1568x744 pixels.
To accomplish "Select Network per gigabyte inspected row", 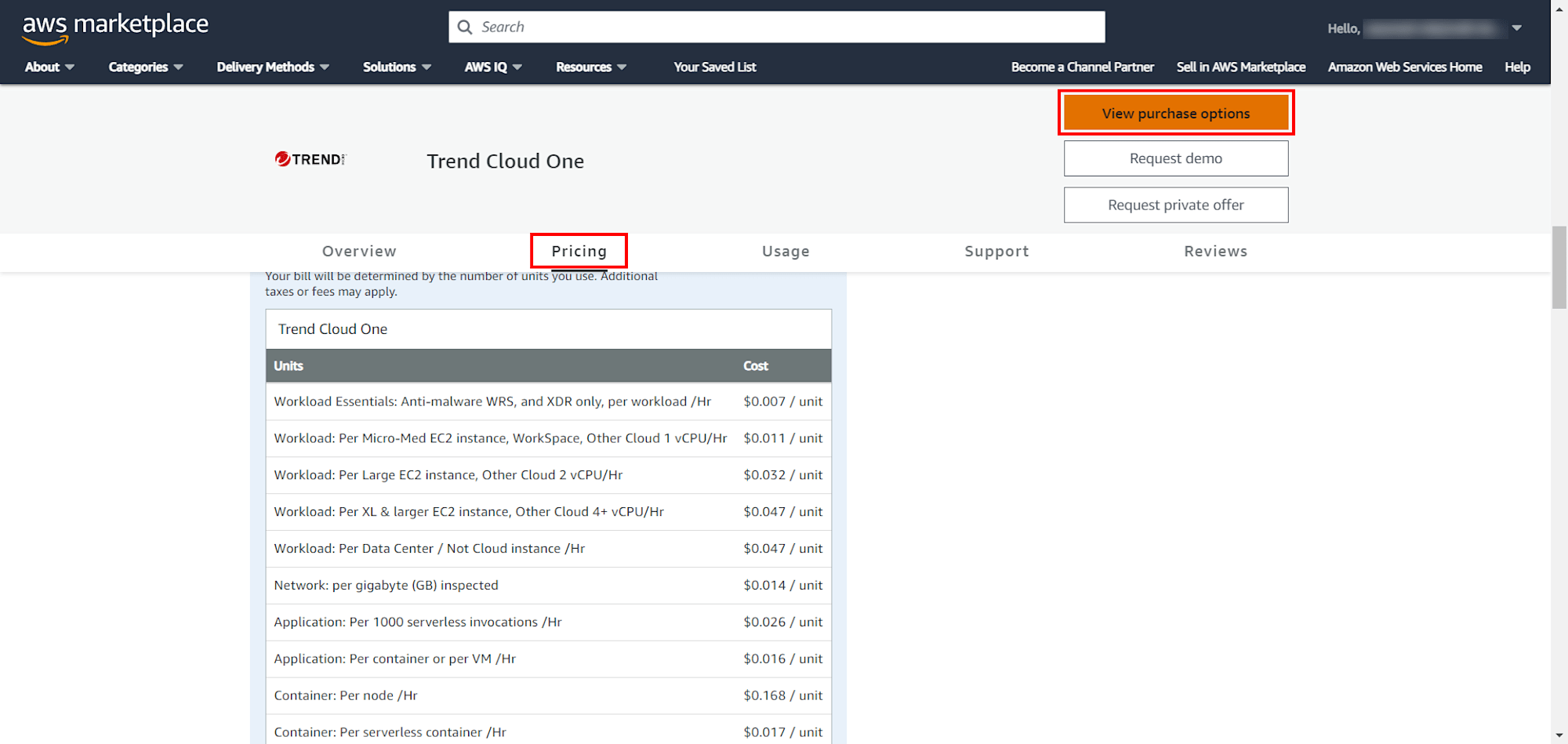I will tap(549, 586).
